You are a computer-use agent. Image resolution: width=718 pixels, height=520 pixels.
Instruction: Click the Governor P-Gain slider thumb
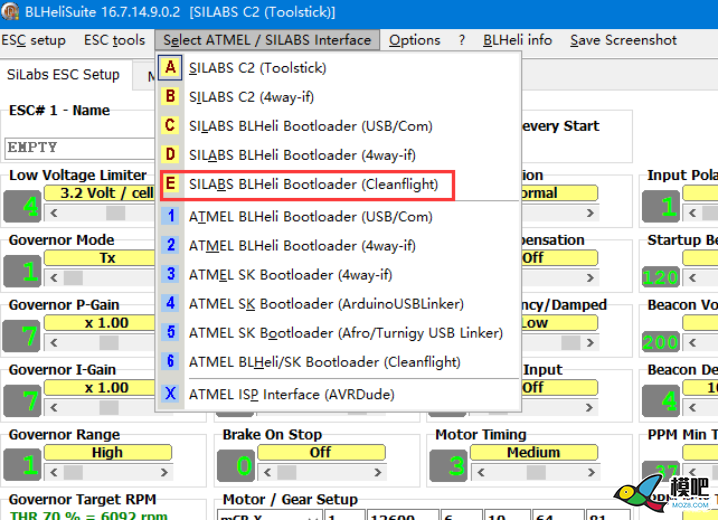tap(109, 342)
